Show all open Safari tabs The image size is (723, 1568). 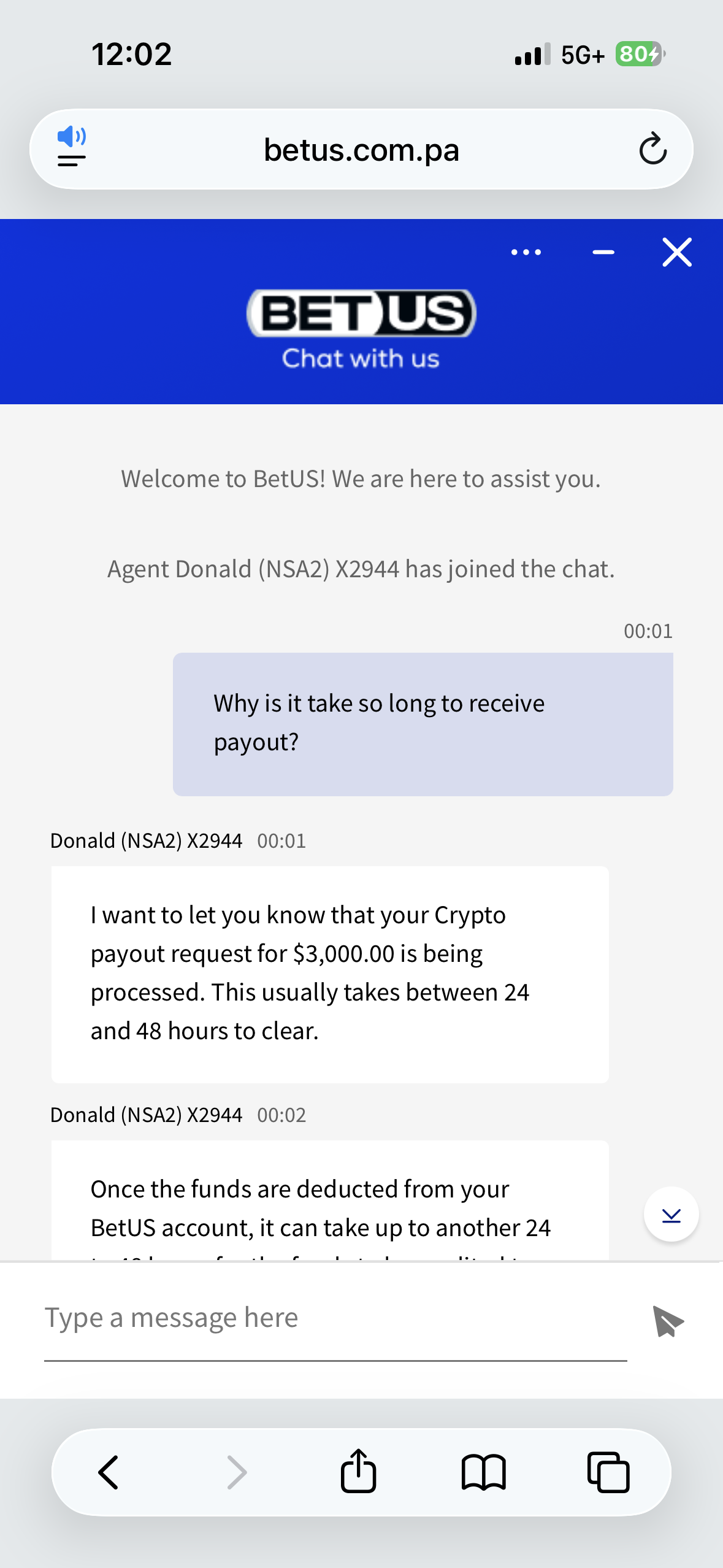(x=608, y=1472)
